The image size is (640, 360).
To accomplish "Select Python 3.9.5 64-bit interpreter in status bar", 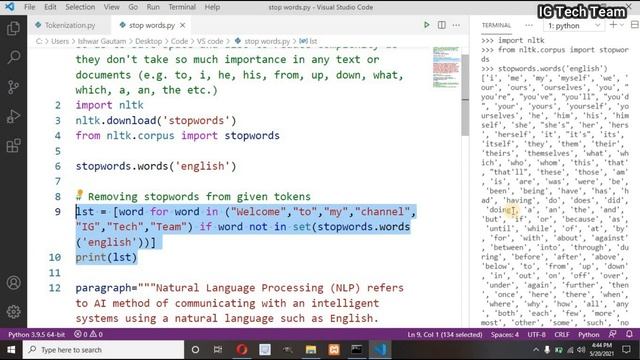I will [36, 334].
